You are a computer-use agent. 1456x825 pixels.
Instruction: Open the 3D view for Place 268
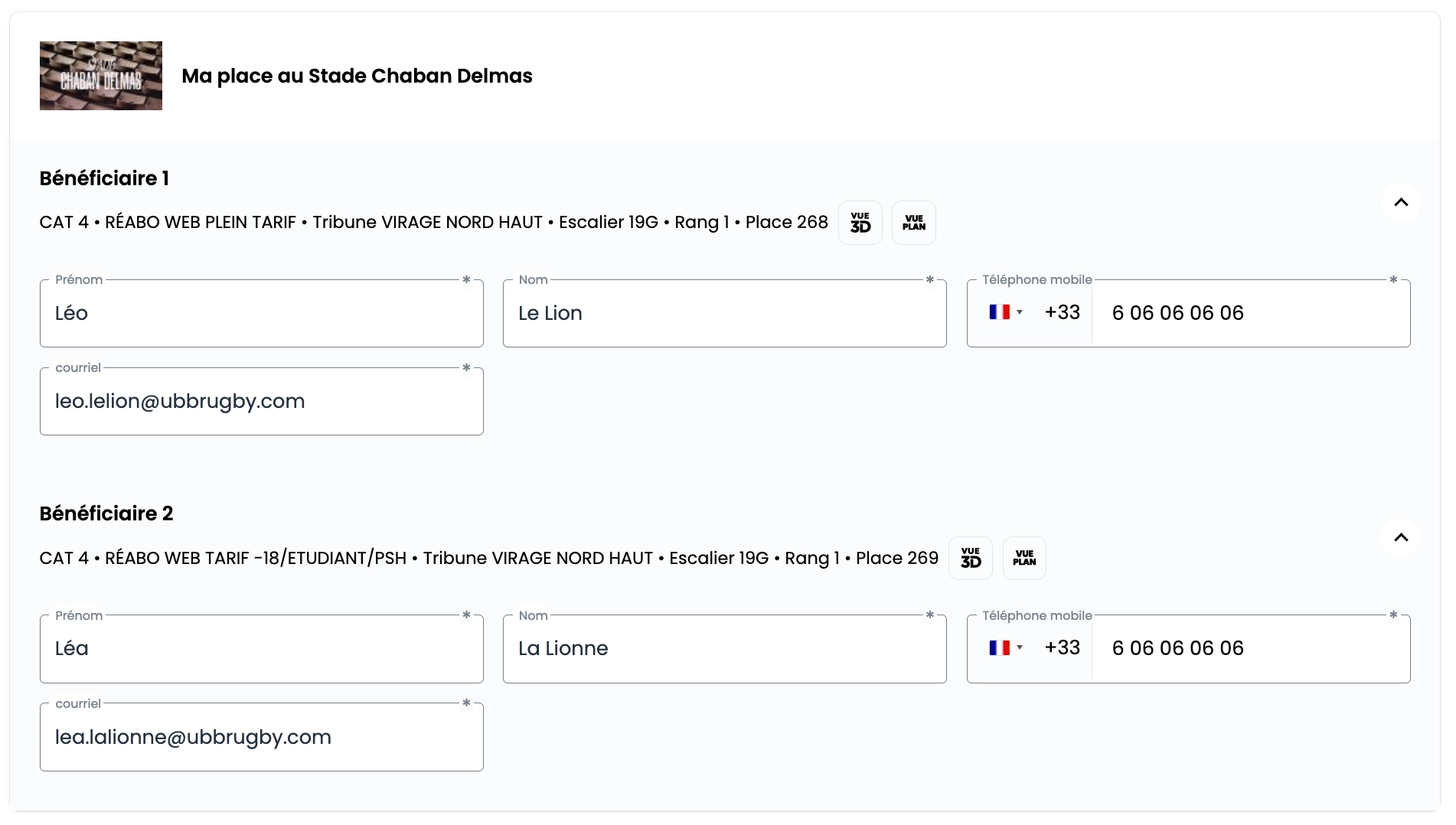[860, 223]
